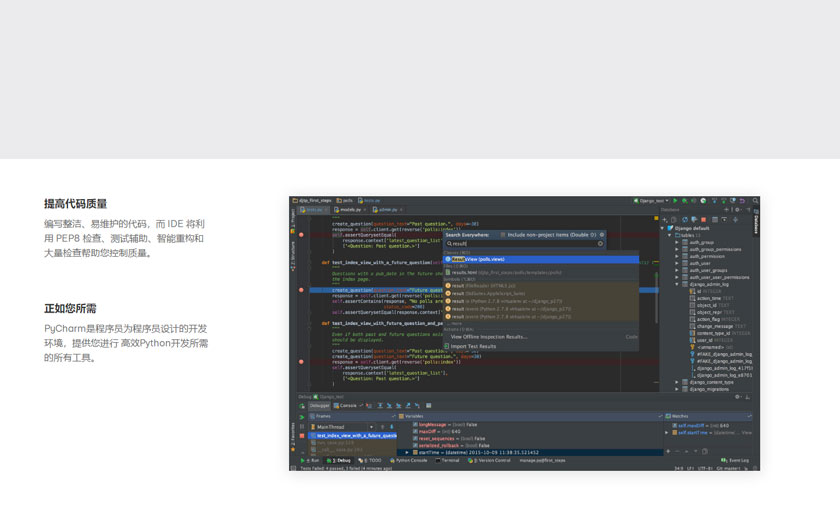Image resolution: width=840 pixels, height=530 pixels.
Task: Click red Stop icon in Debug sidebar
Action: point(302,436)
